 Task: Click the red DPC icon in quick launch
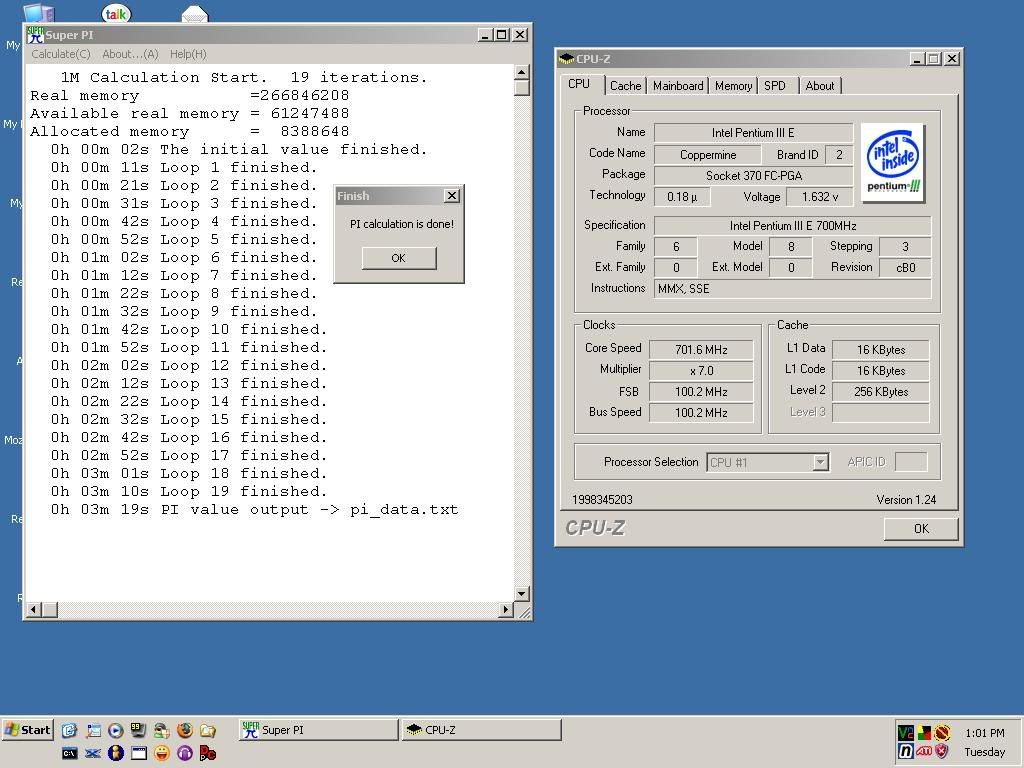[208, 753]
